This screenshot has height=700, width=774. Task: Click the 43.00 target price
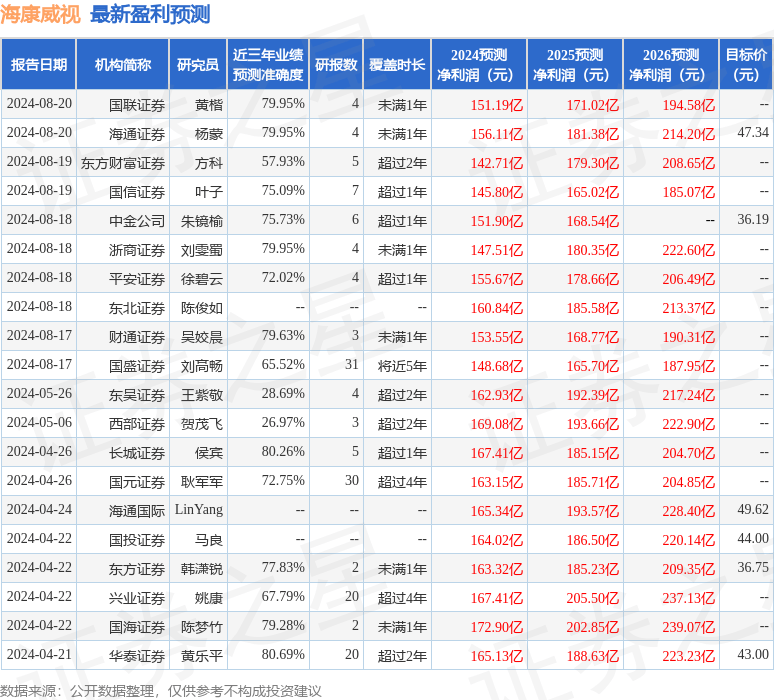click(753, 655)
